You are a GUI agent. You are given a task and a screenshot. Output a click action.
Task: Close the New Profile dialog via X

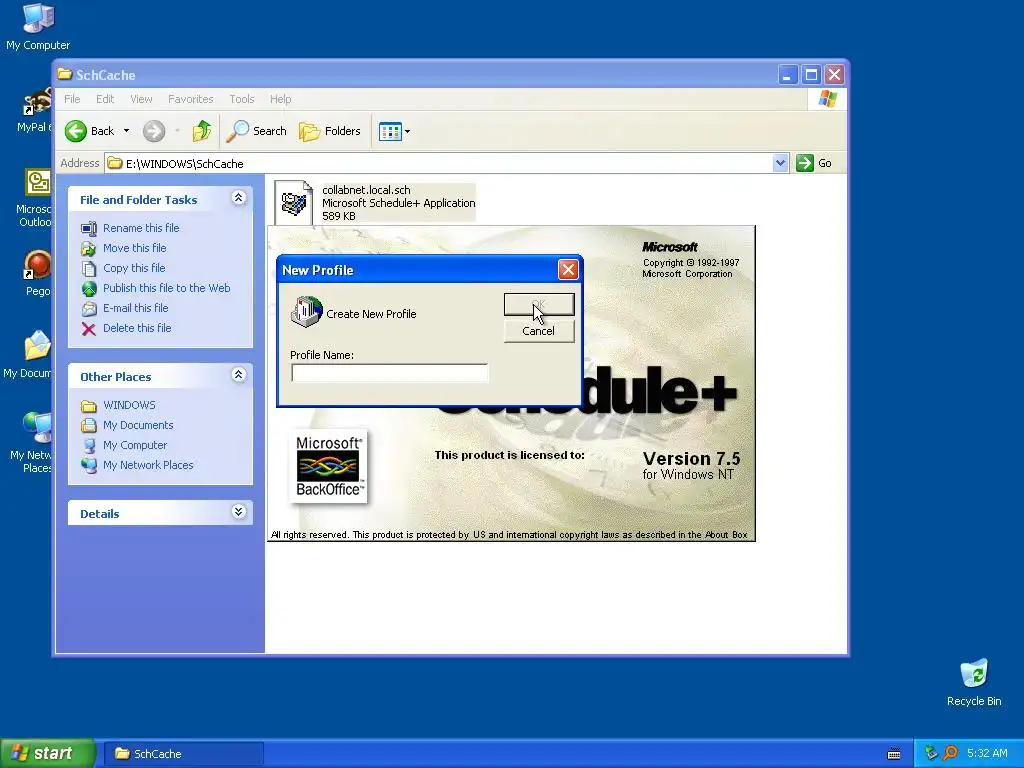pos(568,270)
